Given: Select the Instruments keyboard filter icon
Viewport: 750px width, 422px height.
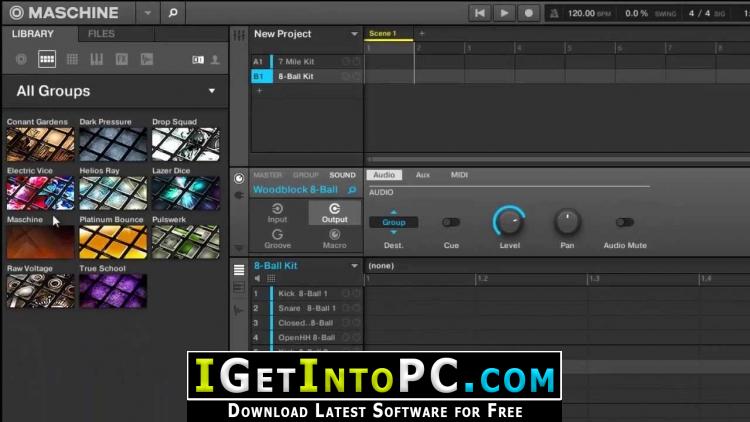Looking at the screenshot, I should 97,60.
